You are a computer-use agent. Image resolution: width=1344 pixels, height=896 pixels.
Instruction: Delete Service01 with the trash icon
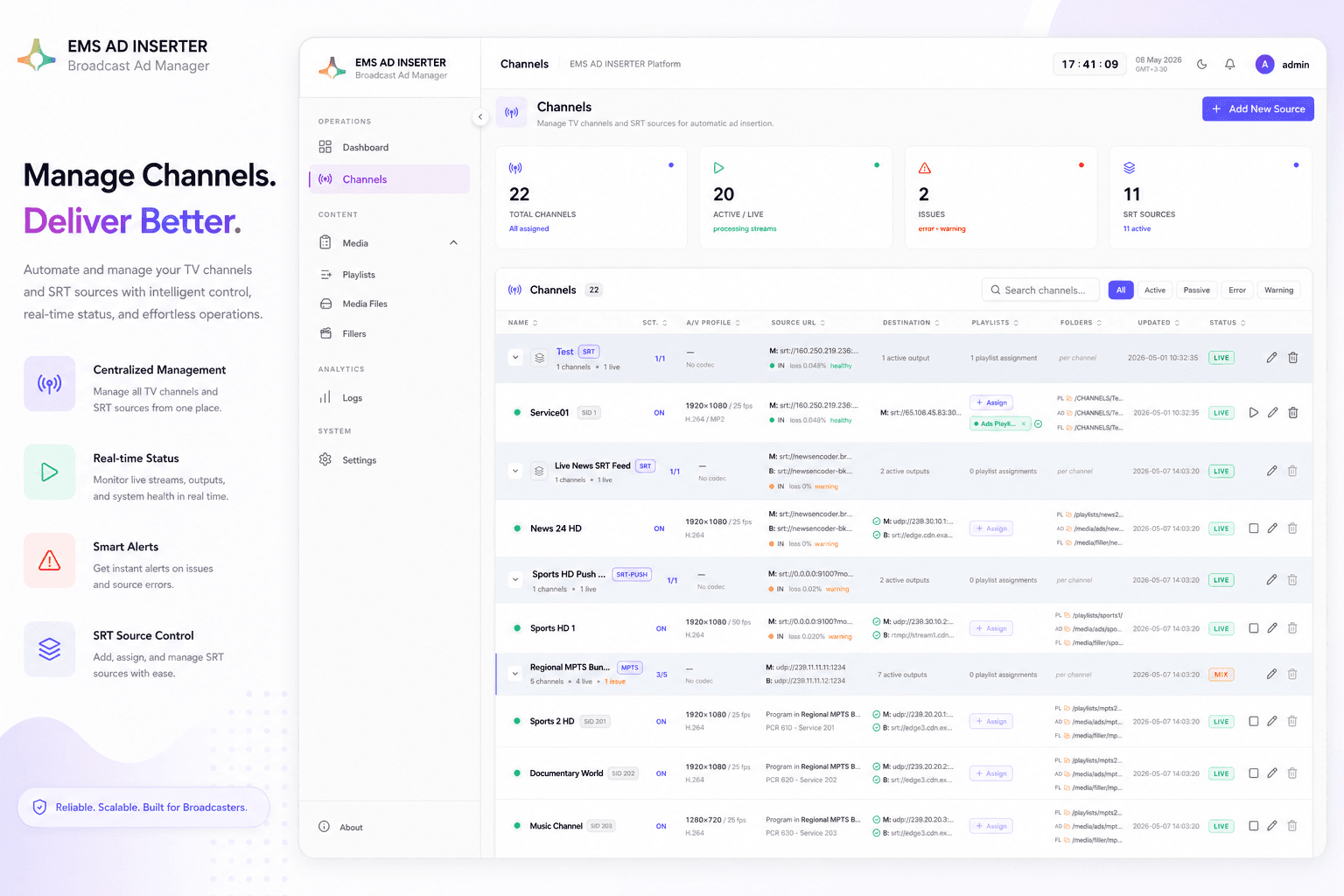point(1292,412)
